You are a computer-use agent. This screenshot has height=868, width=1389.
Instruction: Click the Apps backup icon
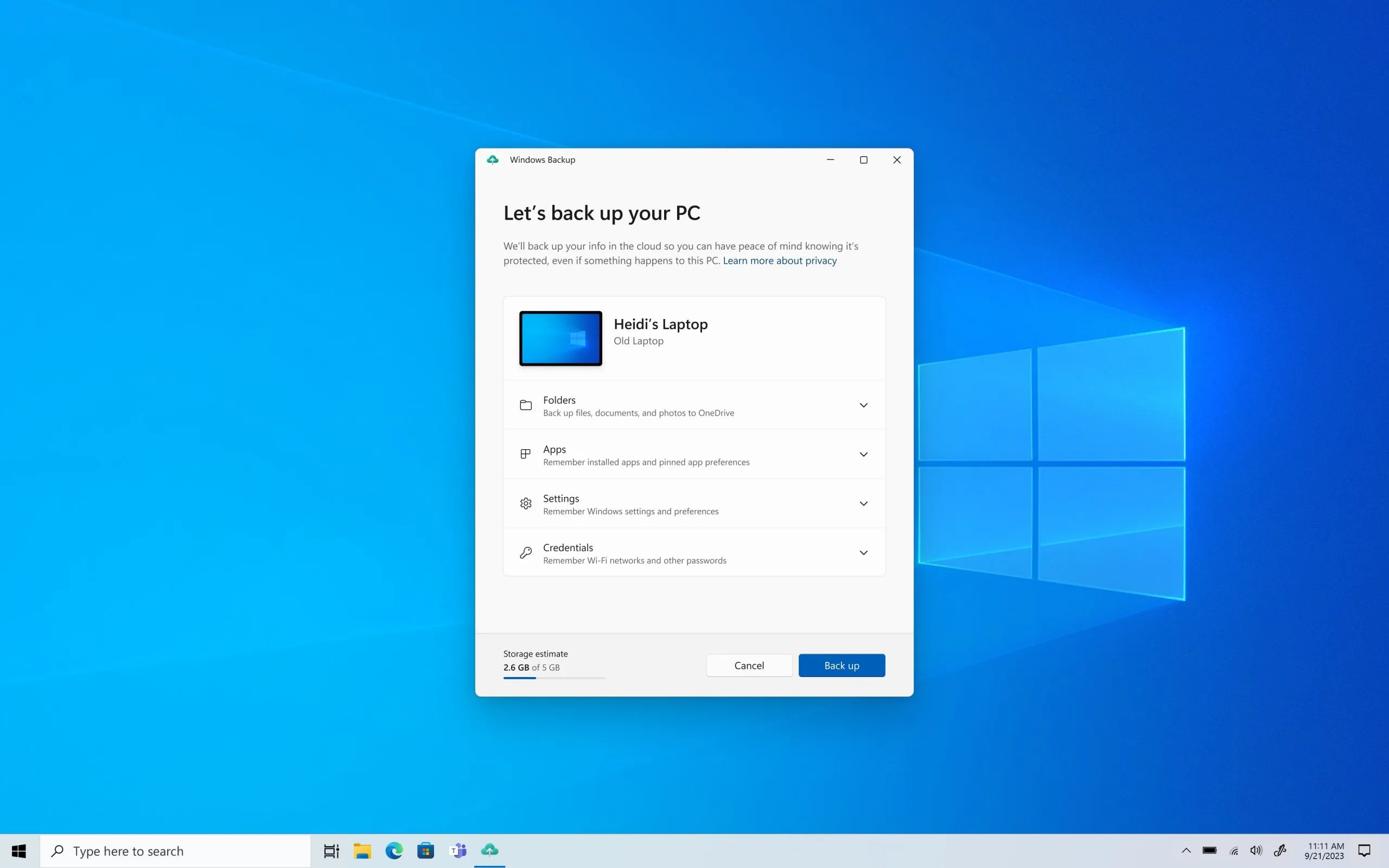coord(525,454)
